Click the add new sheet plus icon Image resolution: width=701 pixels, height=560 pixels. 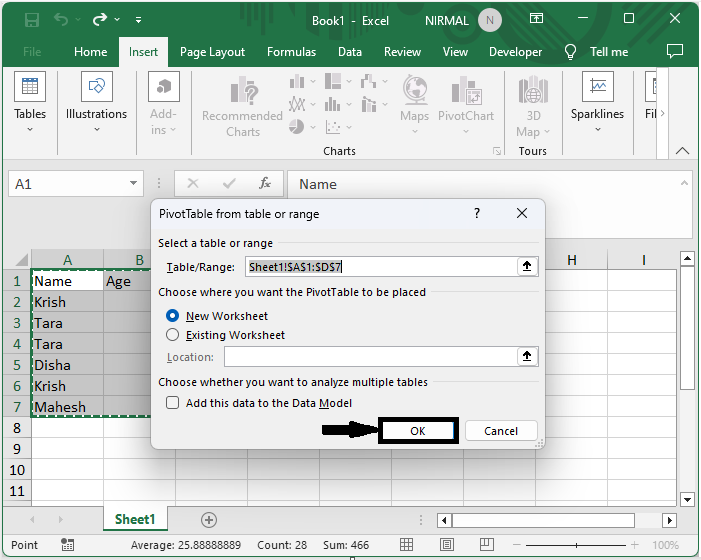(x=209, y=519)
